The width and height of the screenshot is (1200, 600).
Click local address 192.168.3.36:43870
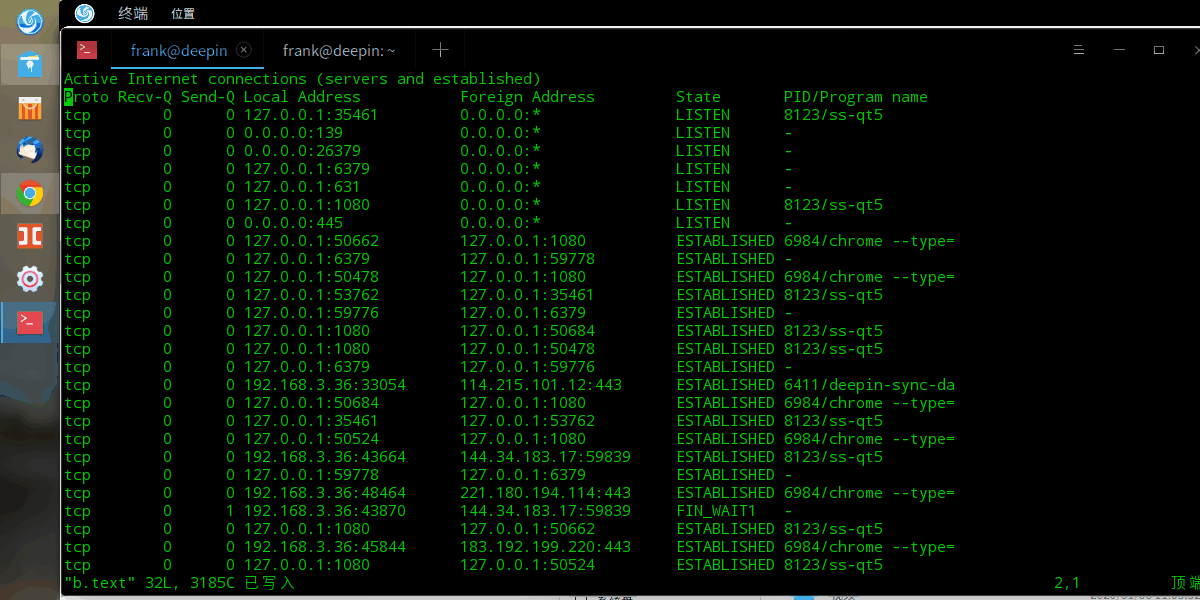pos(325,511)
